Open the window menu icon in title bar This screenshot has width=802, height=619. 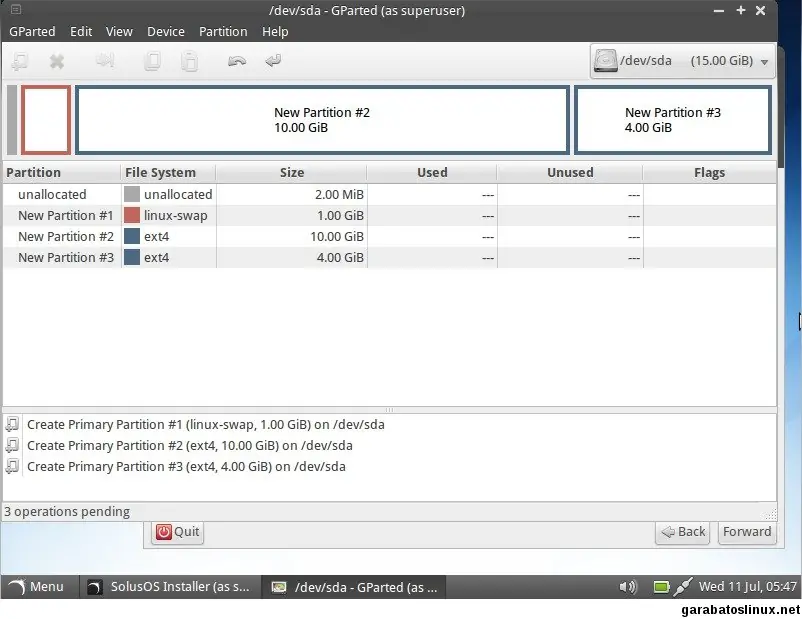point(16,10)
